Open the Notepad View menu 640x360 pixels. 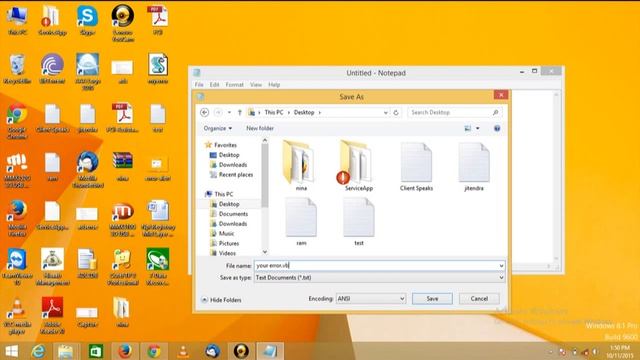click(256, 84)
